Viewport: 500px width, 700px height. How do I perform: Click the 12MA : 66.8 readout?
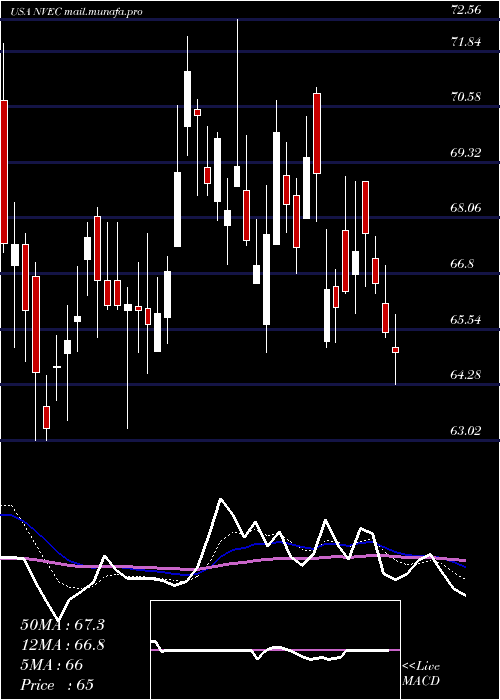click(x=62, y=645)
